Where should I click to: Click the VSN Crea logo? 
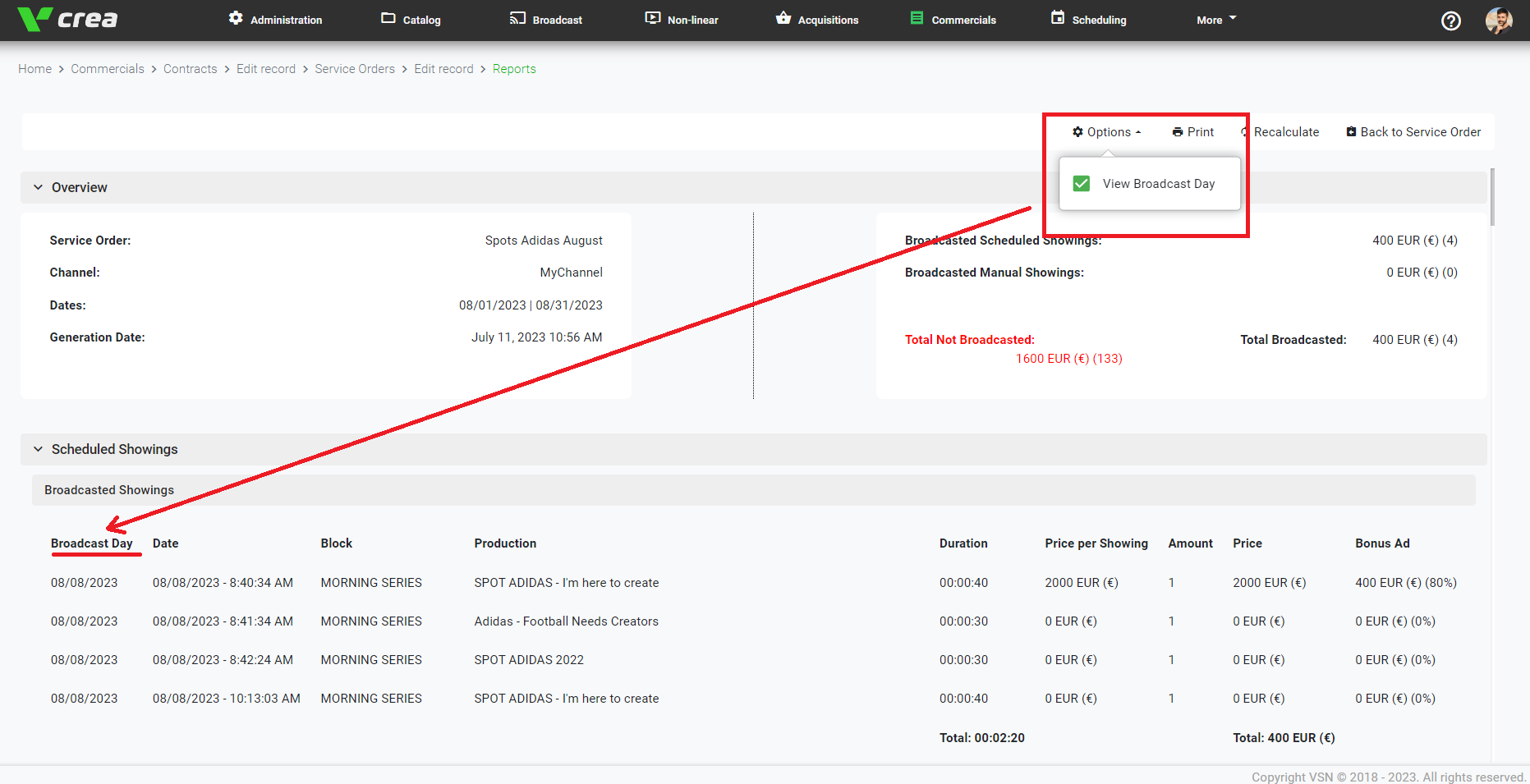(68, 19)
